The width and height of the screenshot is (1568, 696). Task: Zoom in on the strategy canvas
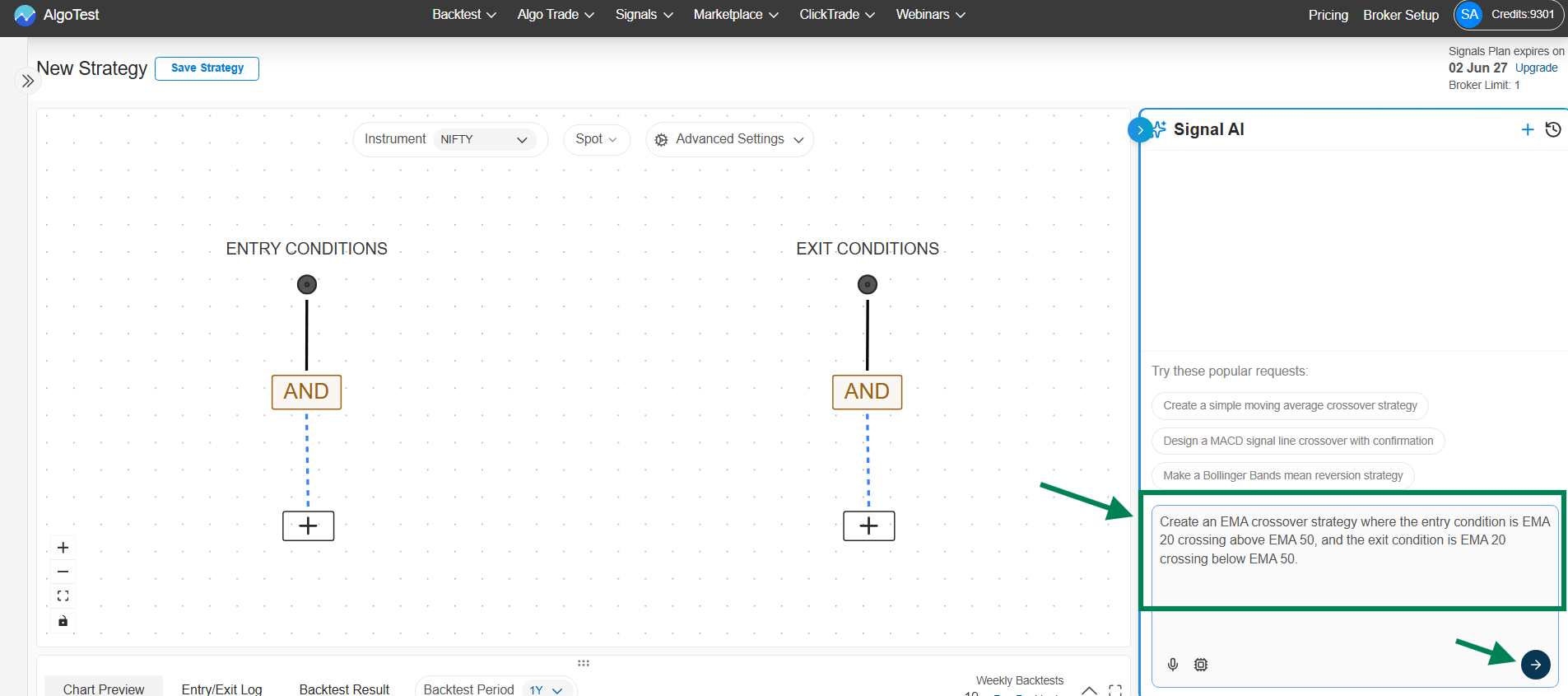pyautogui.click(x=63, y=548)
